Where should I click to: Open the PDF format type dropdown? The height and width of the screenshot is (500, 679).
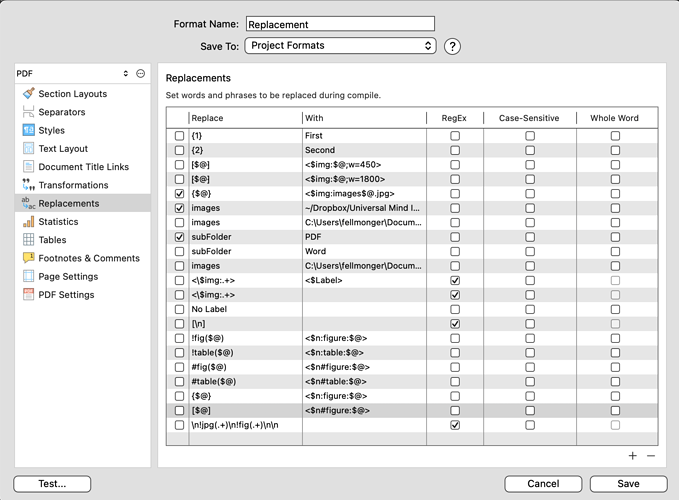73,74
